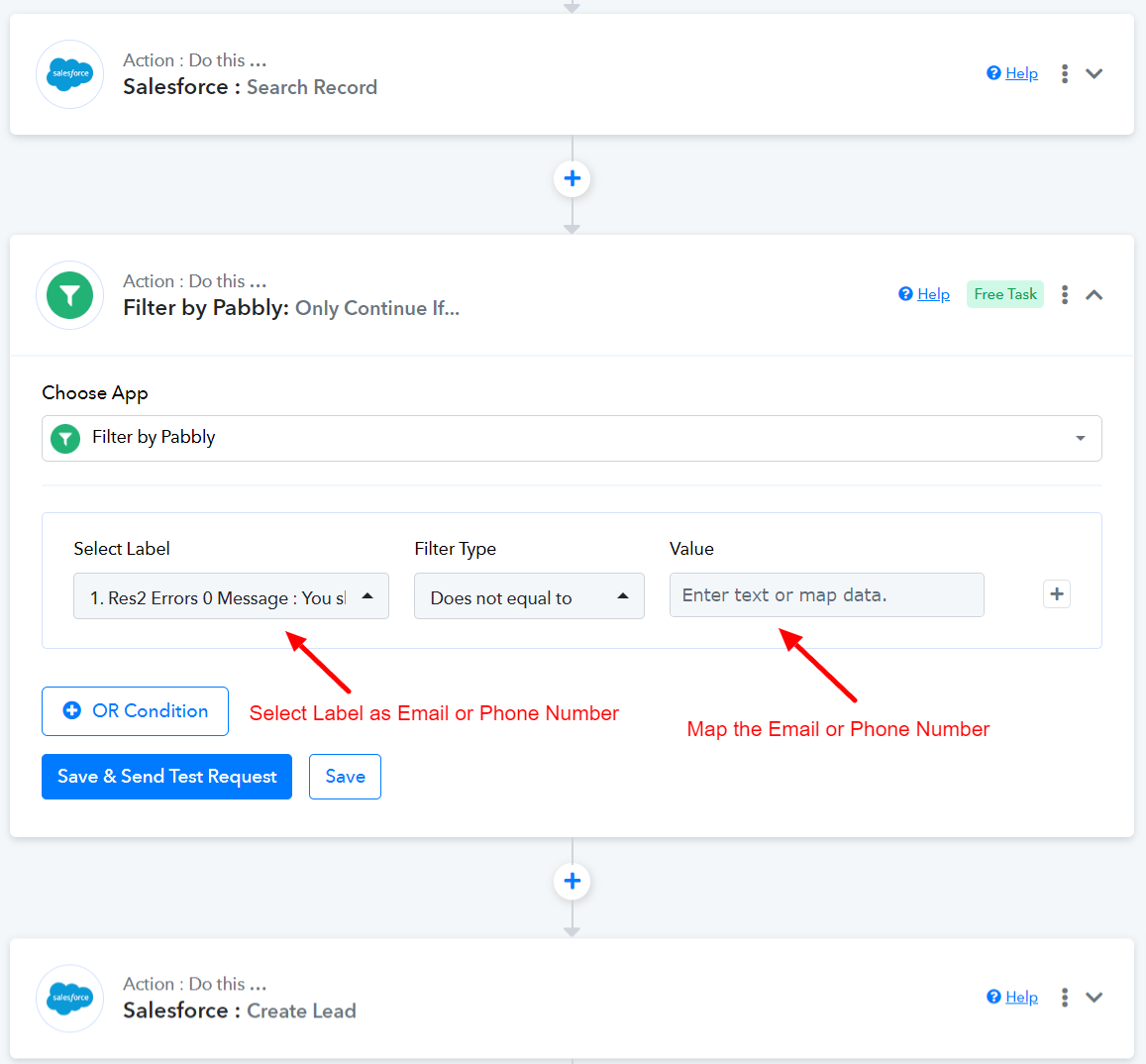
Task: Click the Salesforce logo on Search Record step
Action: coord(69,74)
